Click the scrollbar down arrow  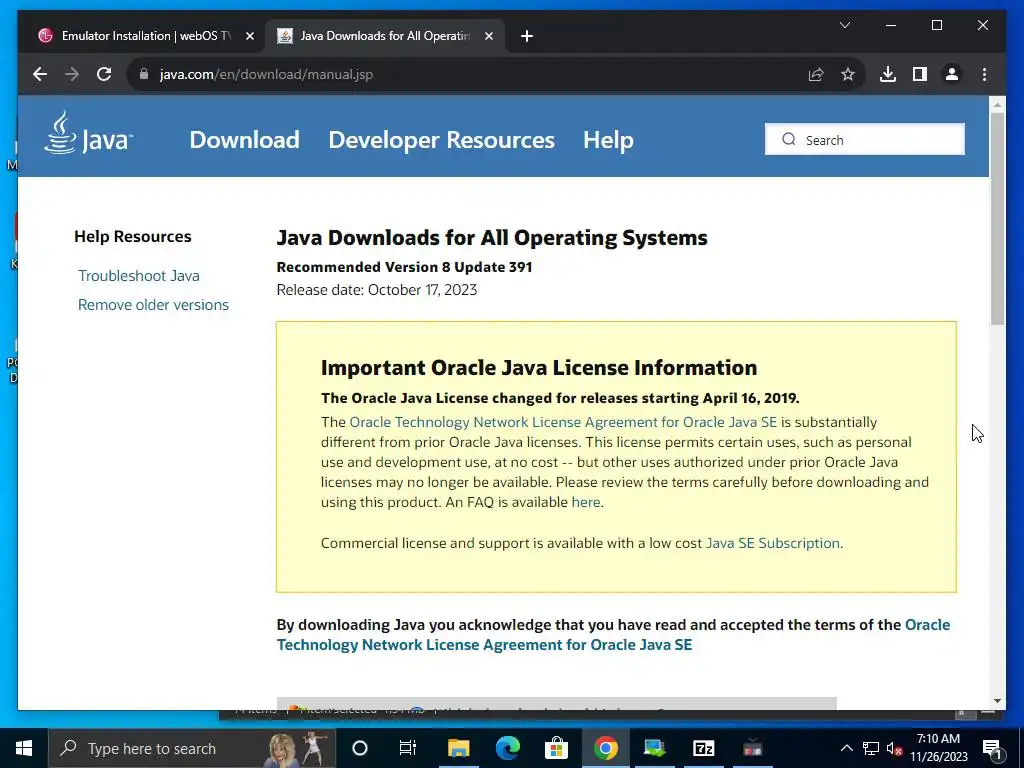coord(997,701)
